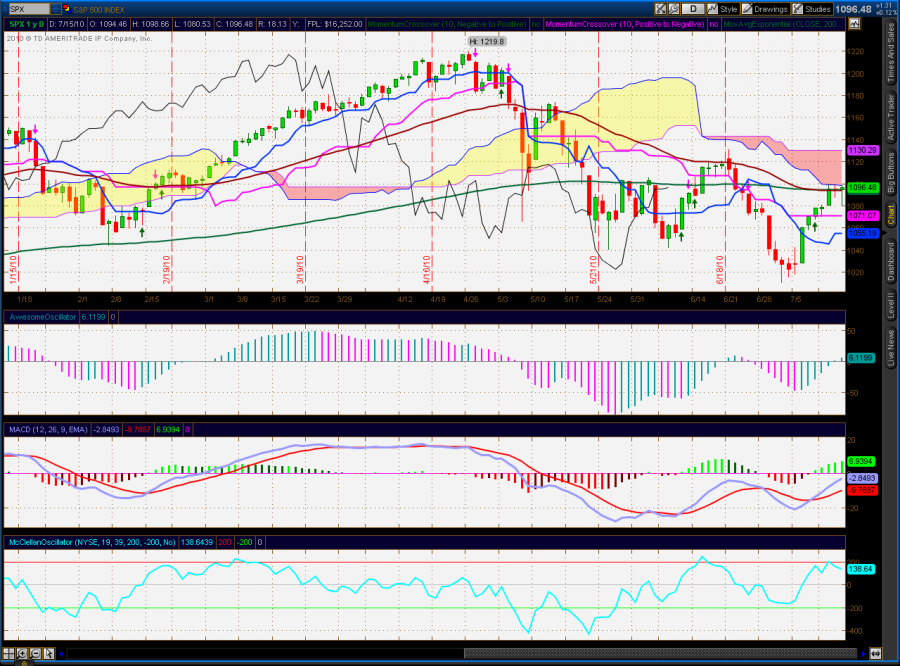Click the 1096.48 last price in the title bar

pyautogui.click(x=853, y=9)
